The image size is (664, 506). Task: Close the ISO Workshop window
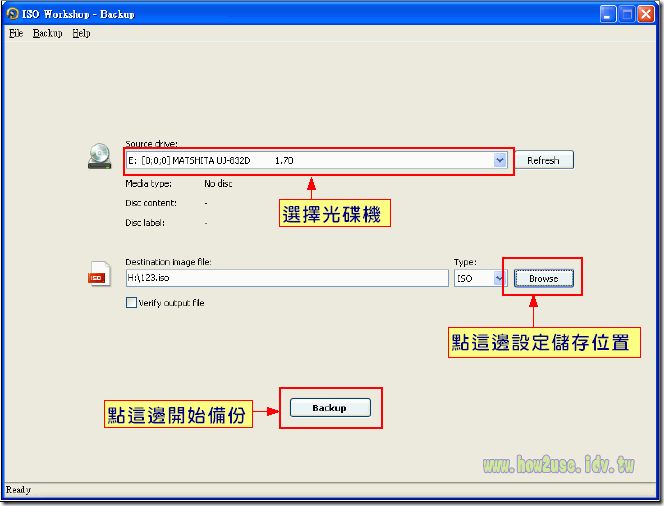tap(646, 14)
